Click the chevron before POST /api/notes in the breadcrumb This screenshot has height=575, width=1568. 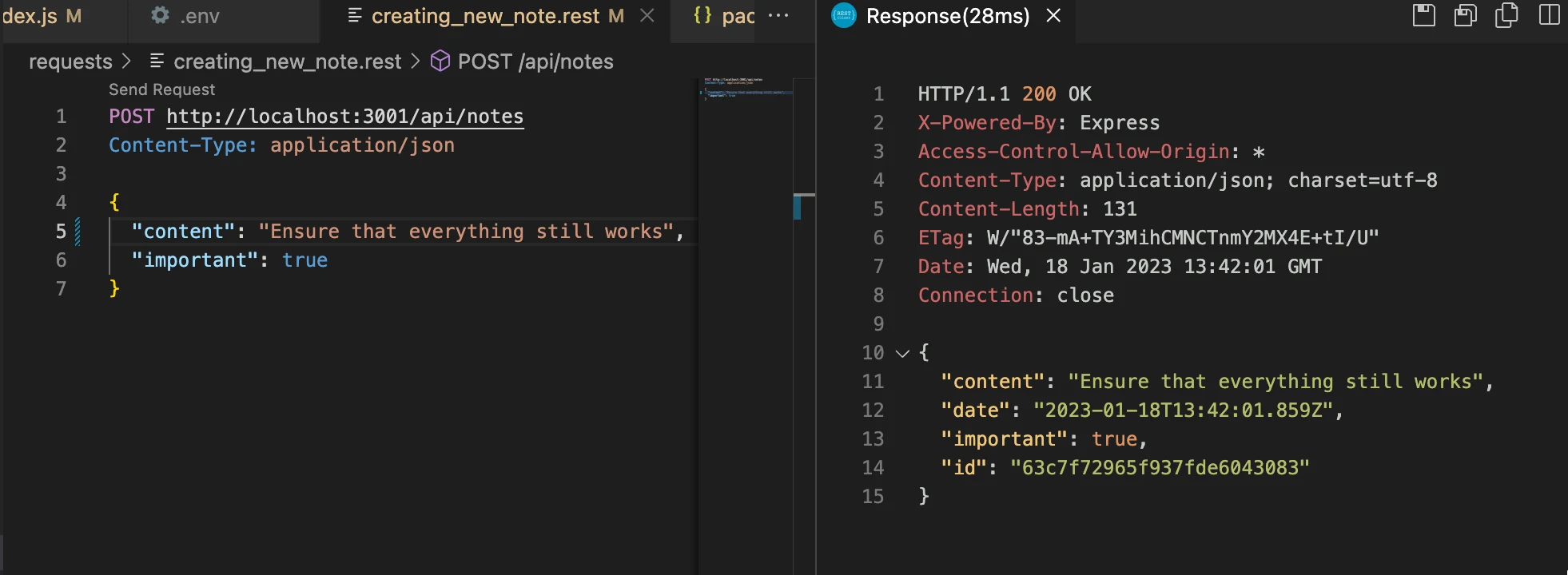pyautogui.click(x=415, y=61)
